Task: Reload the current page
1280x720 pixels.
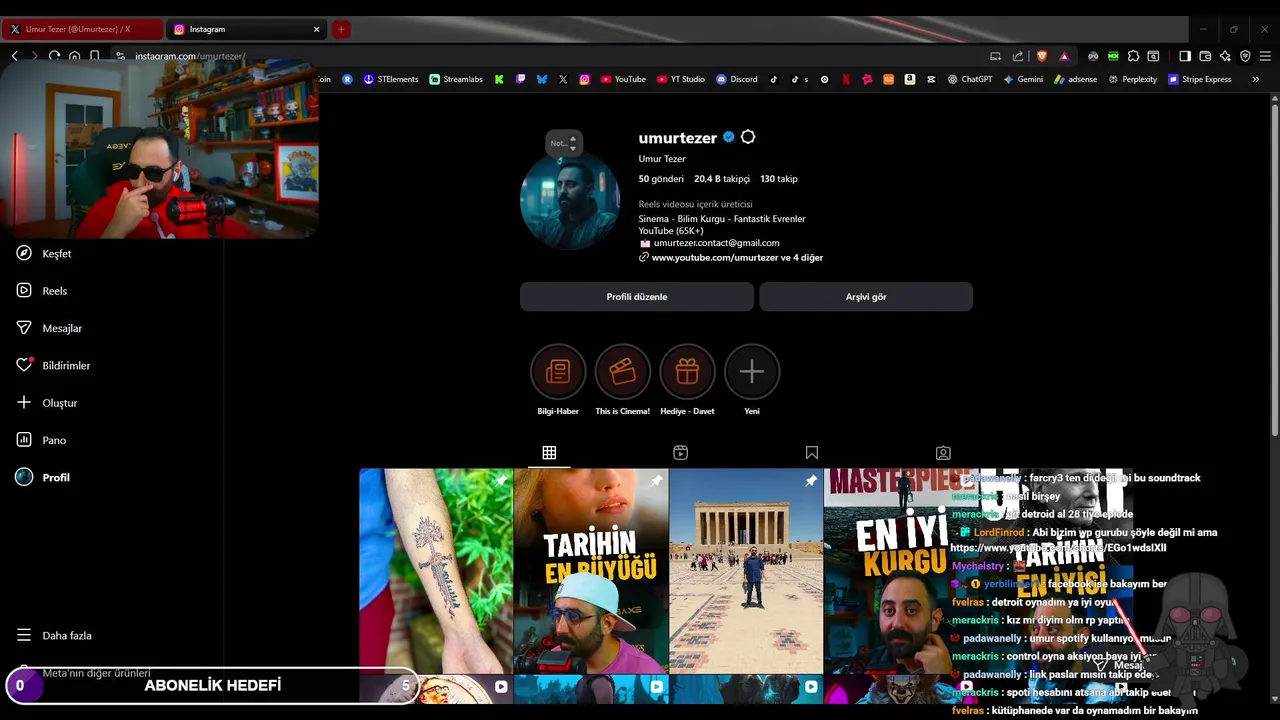Action: (x=54, y=56)
